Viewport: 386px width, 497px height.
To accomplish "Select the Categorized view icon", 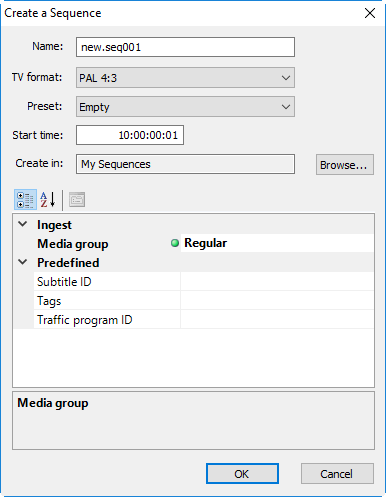I will [25, 199].
